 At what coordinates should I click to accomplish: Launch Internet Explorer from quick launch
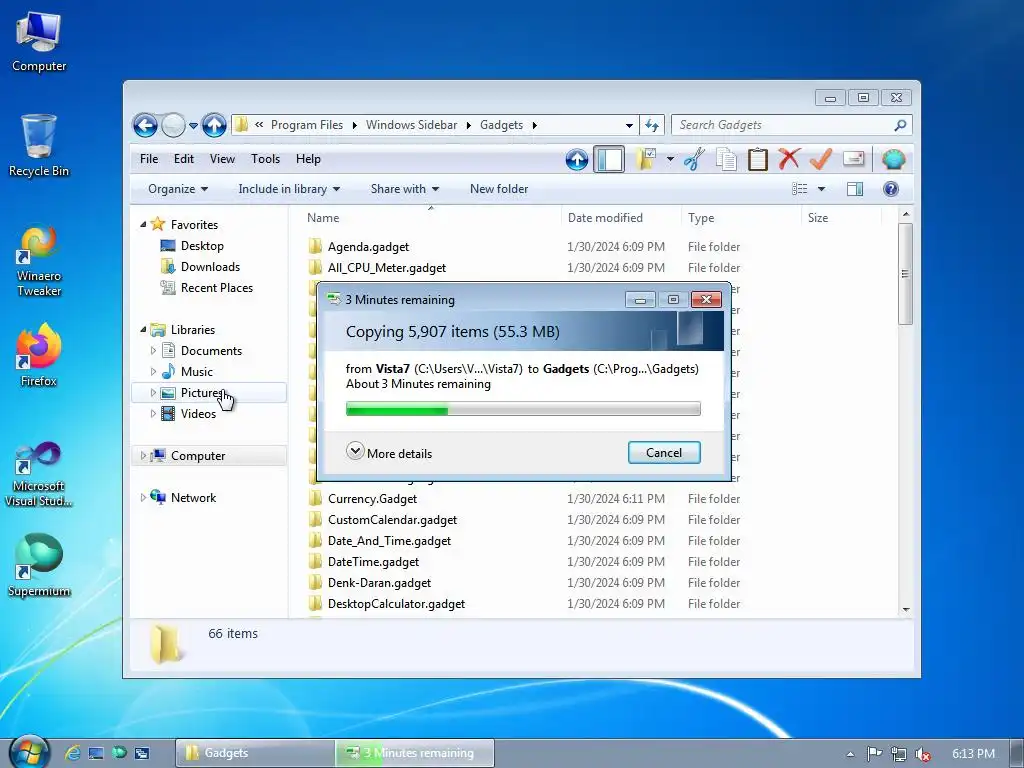[72, 753]
